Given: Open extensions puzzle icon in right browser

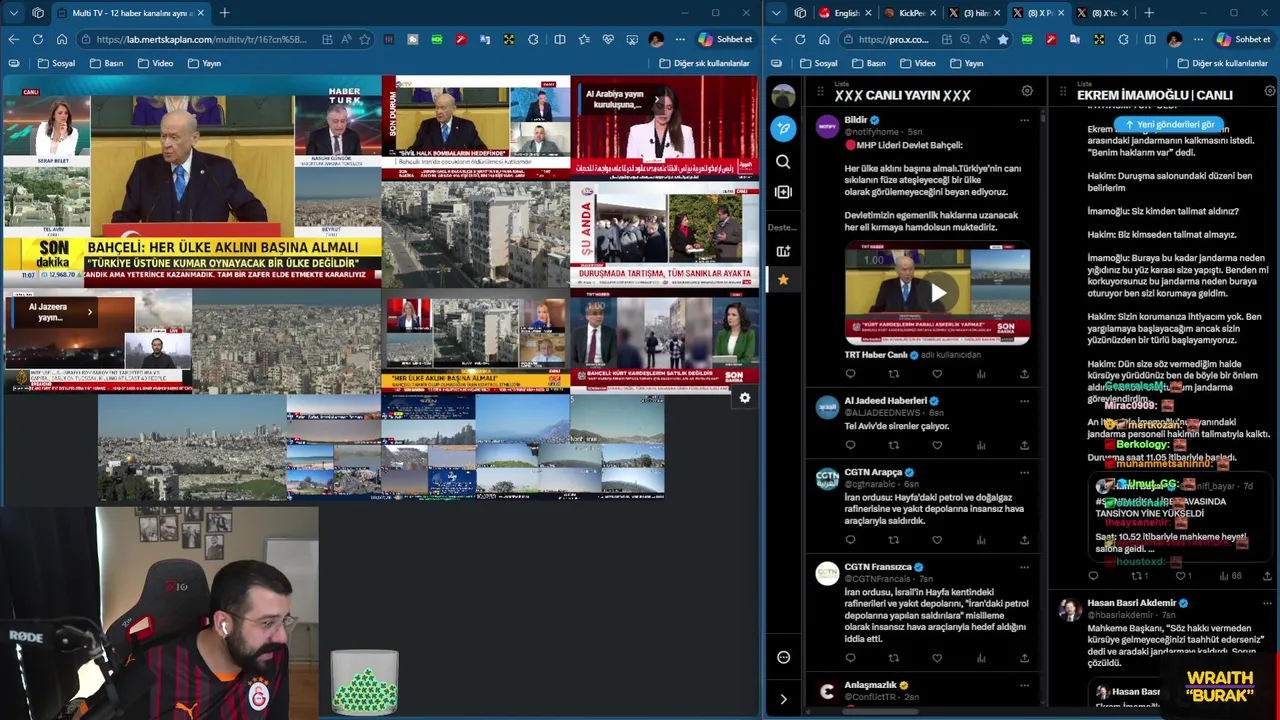Looking at the screenshot, I should (x=1123, y=39).
